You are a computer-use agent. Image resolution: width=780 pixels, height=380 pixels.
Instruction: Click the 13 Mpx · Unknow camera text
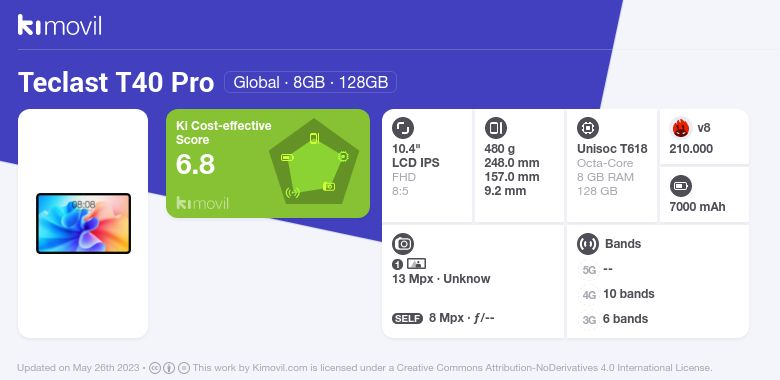441,279
